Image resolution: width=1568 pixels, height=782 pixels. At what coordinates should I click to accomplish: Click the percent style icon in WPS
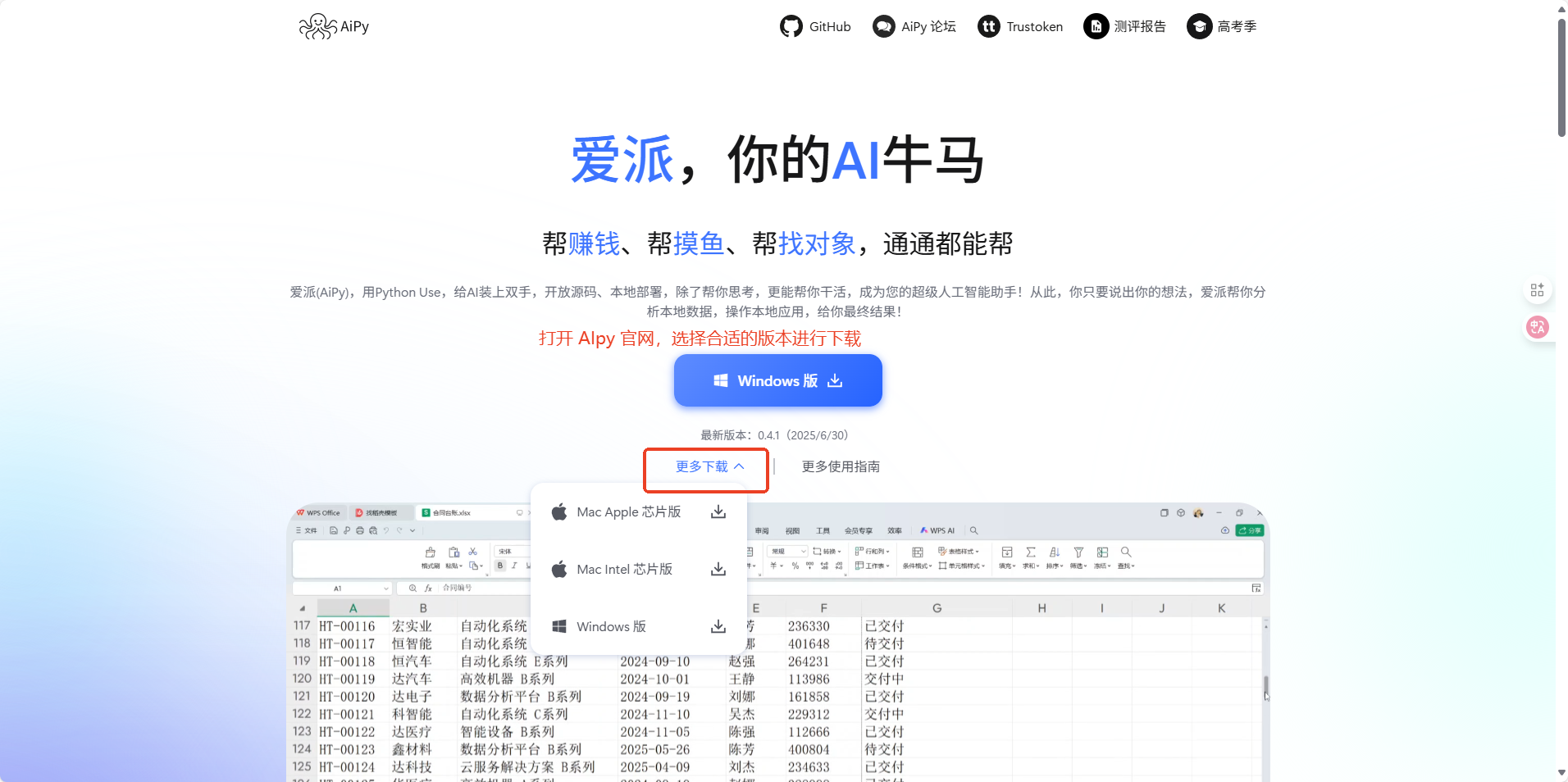pyautogui.click(x=795, y=566)
